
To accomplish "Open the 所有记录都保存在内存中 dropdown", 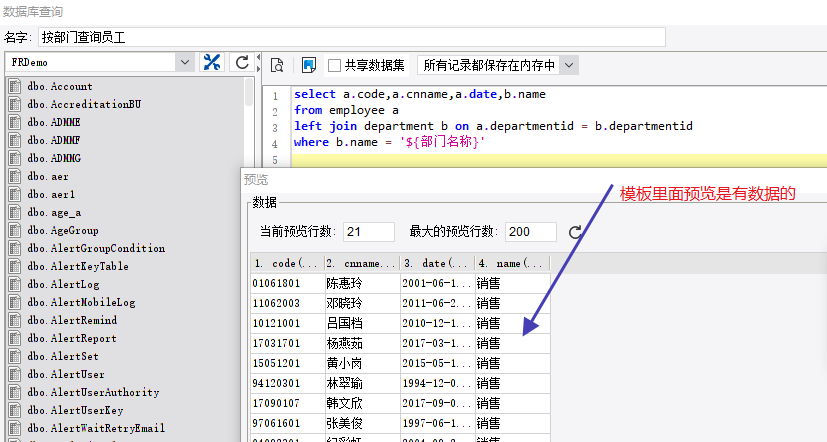I will coord(568,65).
